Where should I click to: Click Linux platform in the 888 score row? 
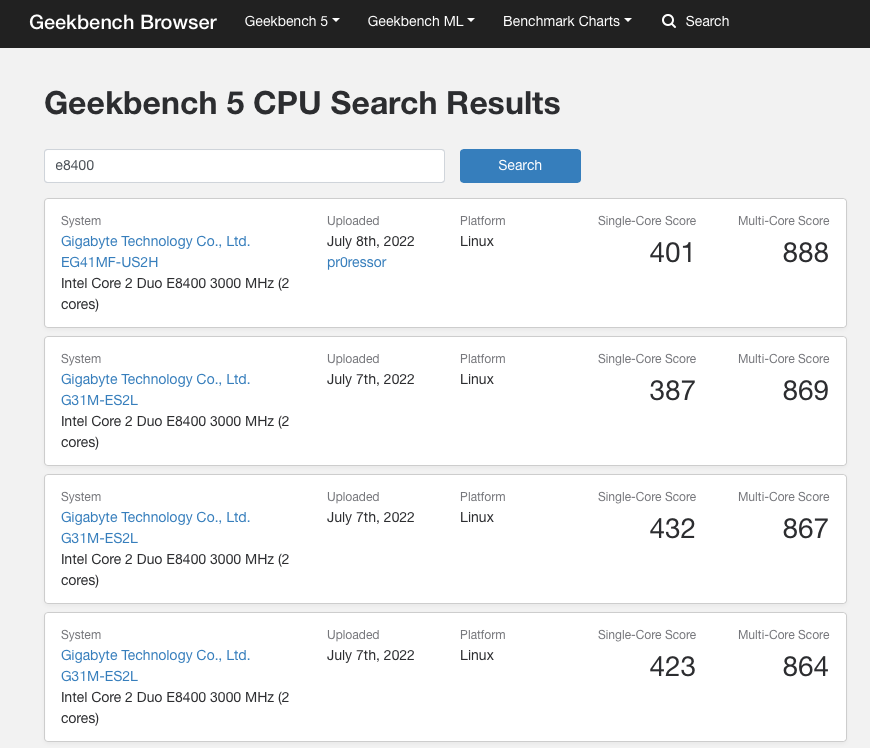(x=477, y=241)
